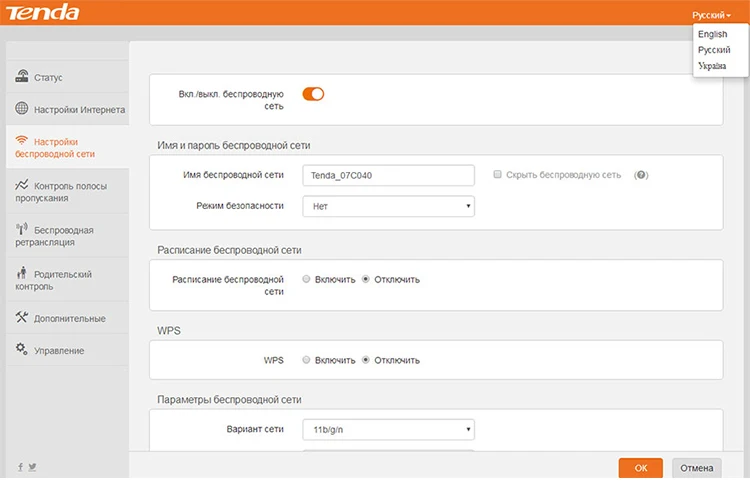Open Родительский контроль section
This screenshot has height=482, width=750.
(67, 280)
